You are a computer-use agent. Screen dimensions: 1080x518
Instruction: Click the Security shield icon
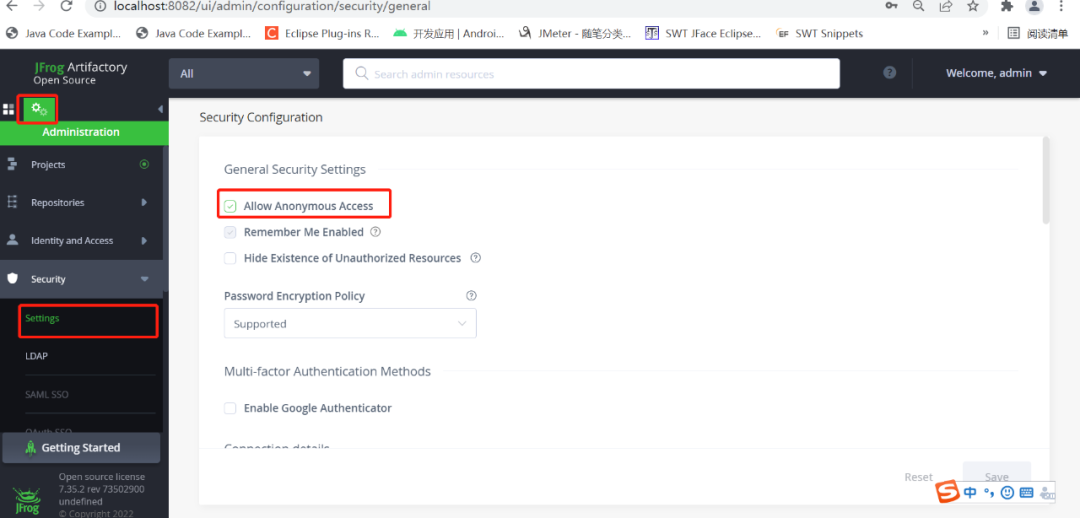12,279
